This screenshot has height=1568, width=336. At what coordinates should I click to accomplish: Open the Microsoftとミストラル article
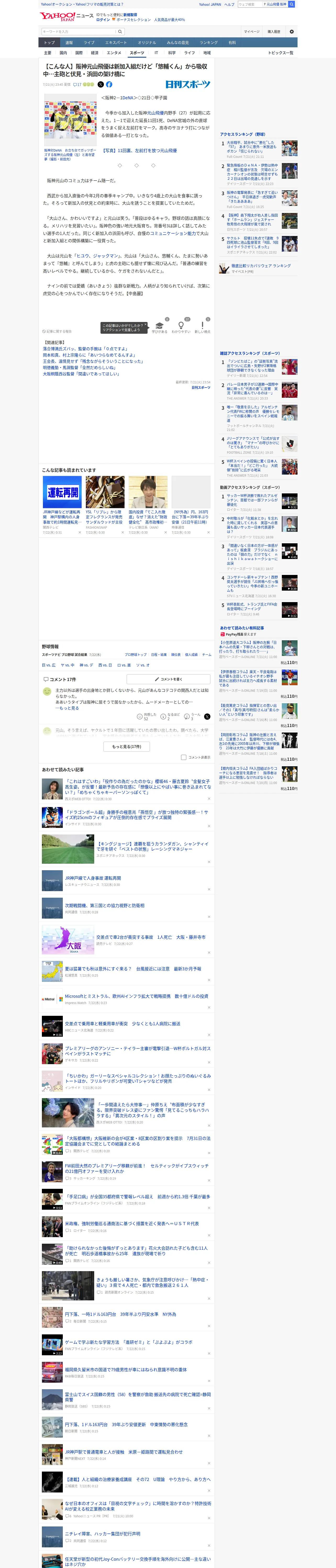(136, 996)
